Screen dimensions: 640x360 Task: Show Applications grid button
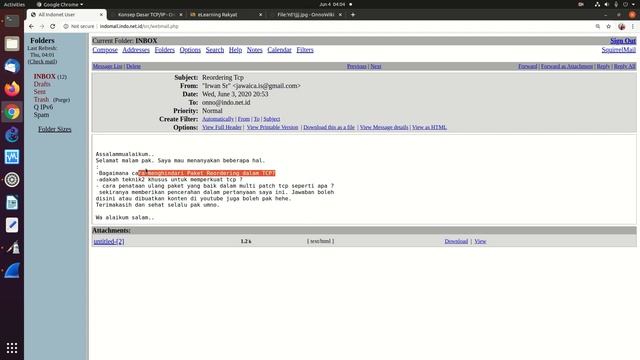12,348
